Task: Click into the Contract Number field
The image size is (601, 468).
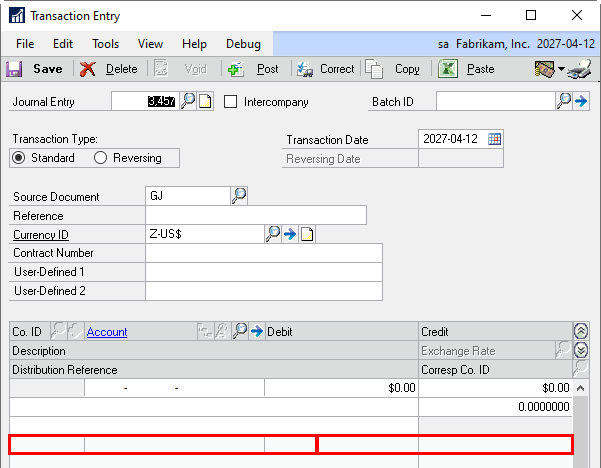Action: click(x=264, y=253)
